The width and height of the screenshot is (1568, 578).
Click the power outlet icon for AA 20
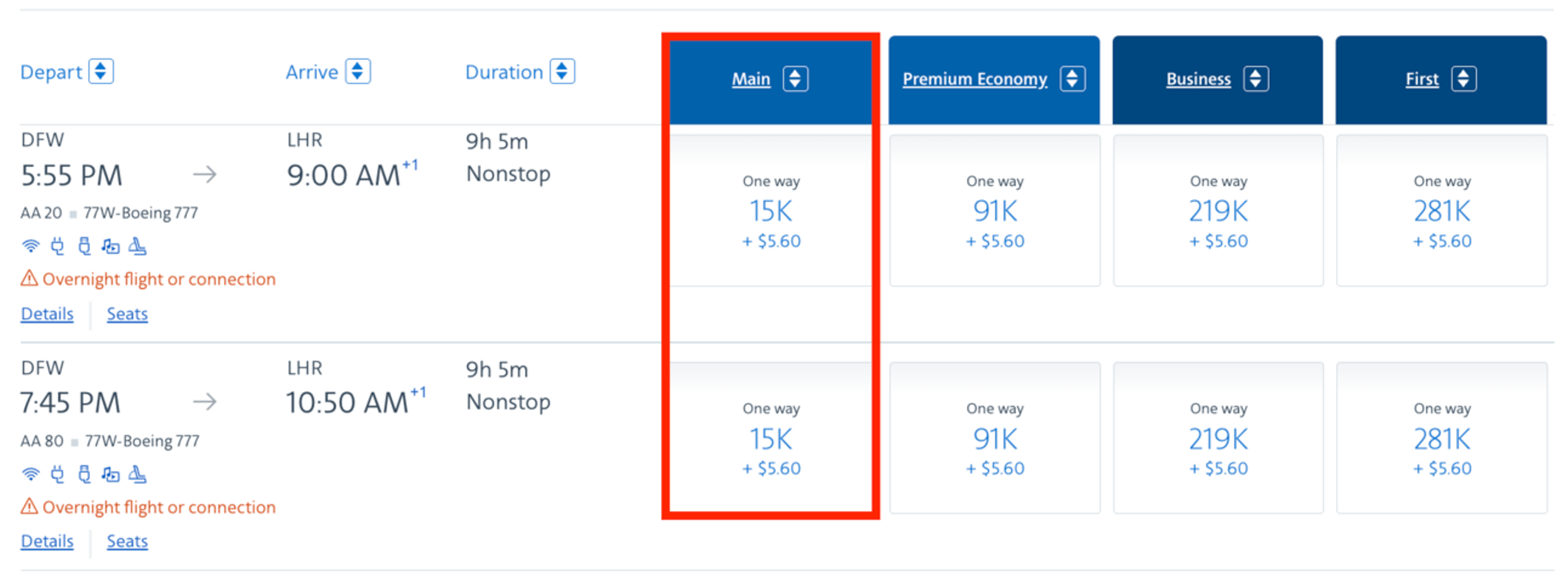click(x=58, y=247)
